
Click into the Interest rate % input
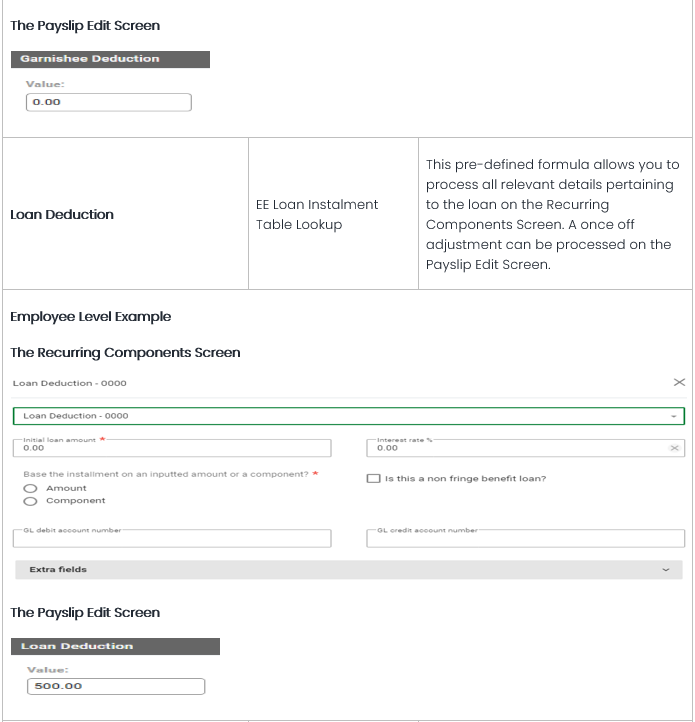tap(515, 449)
